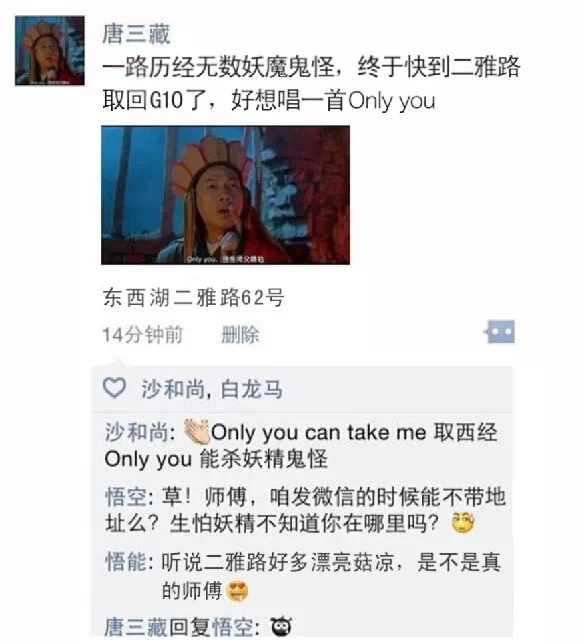Tap the heart-eyes emoji in 悟能's comment

[x=237, y=591]
